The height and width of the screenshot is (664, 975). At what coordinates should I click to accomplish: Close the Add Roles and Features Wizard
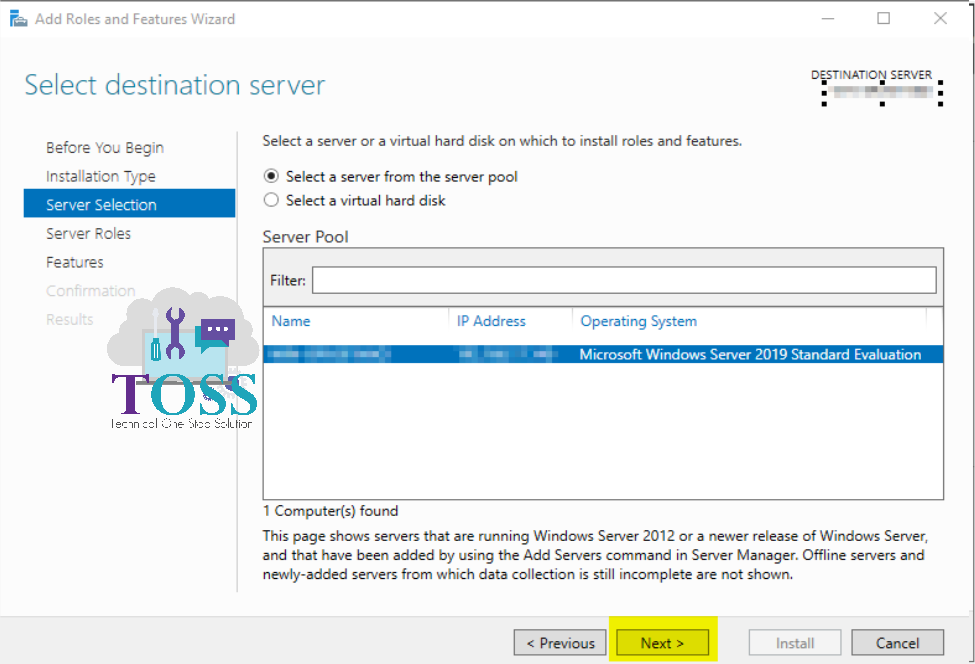pos(940,19)
